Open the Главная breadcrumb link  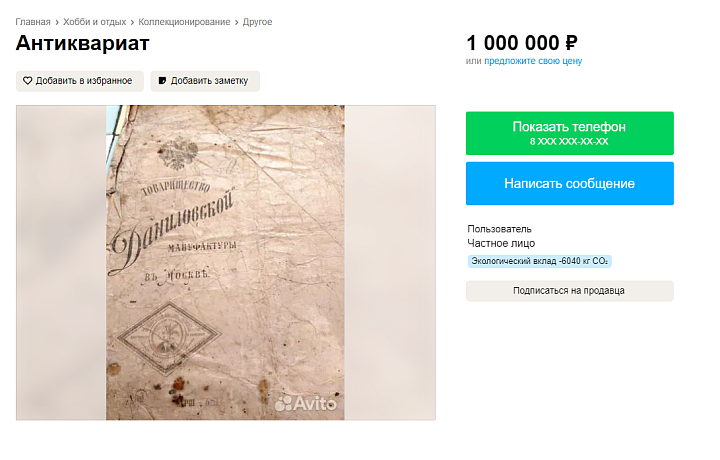click(33, 22)
